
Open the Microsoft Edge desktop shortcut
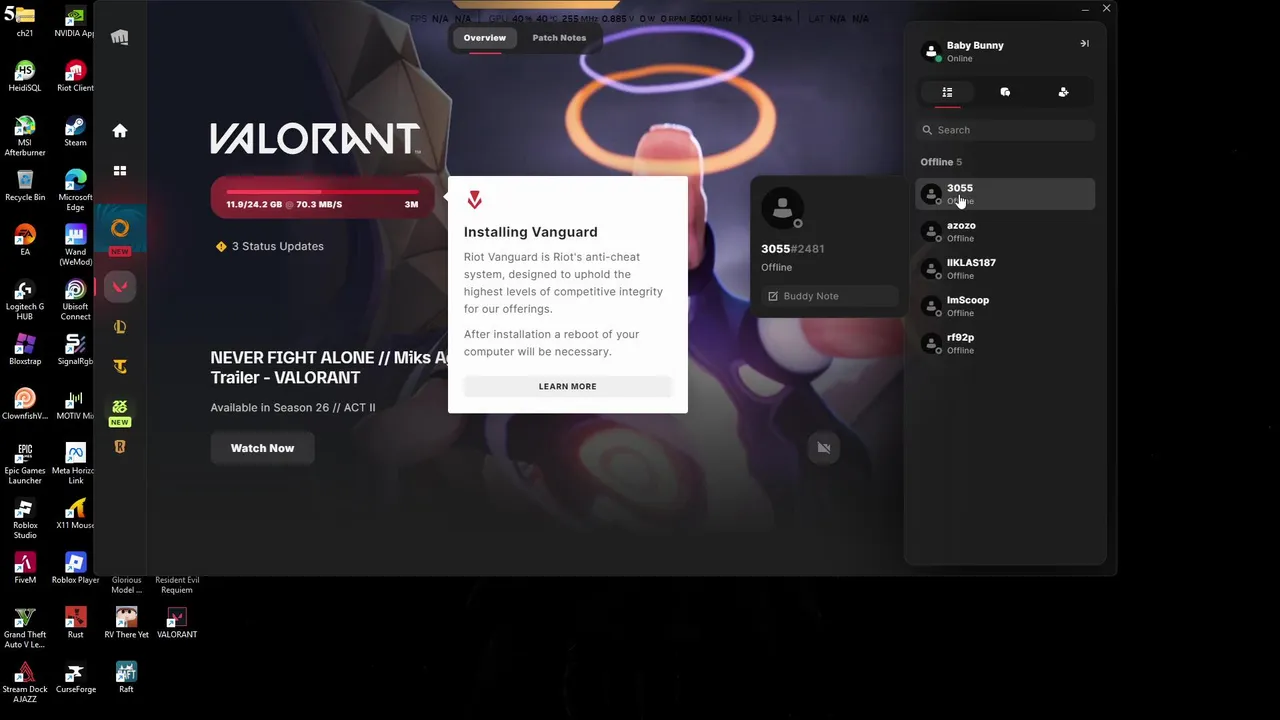coord(75,190)
